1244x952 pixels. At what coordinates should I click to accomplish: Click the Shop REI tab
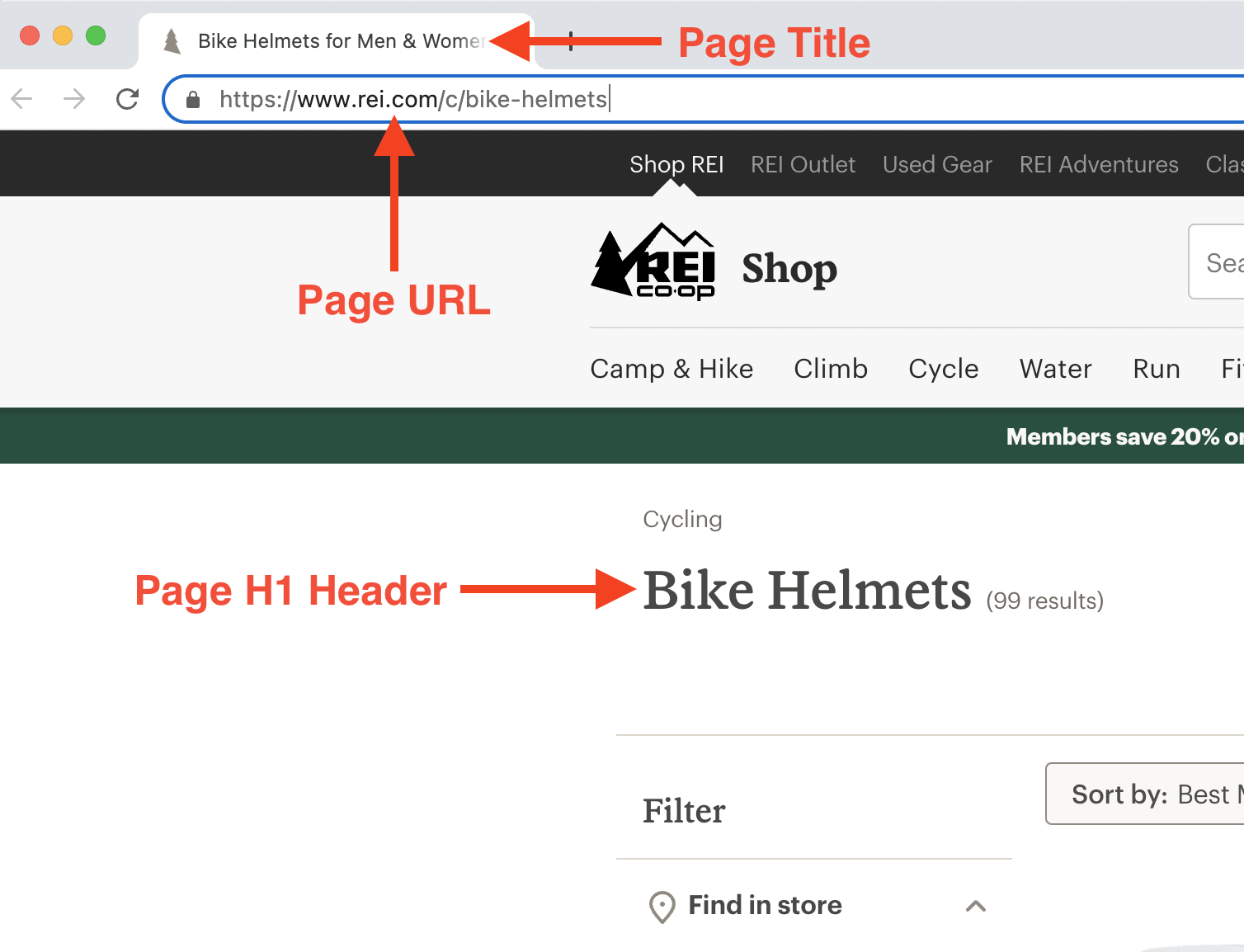tap(676, 164)
